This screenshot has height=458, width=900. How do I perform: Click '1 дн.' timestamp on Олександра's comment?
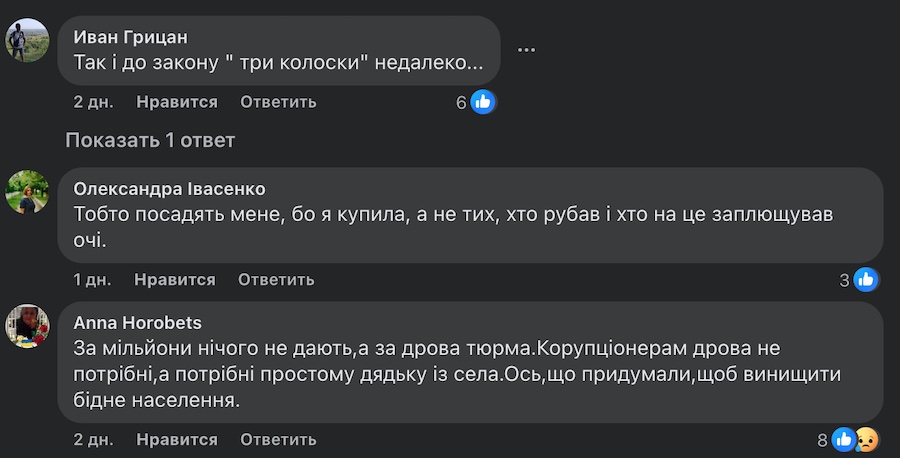(92, 280)
